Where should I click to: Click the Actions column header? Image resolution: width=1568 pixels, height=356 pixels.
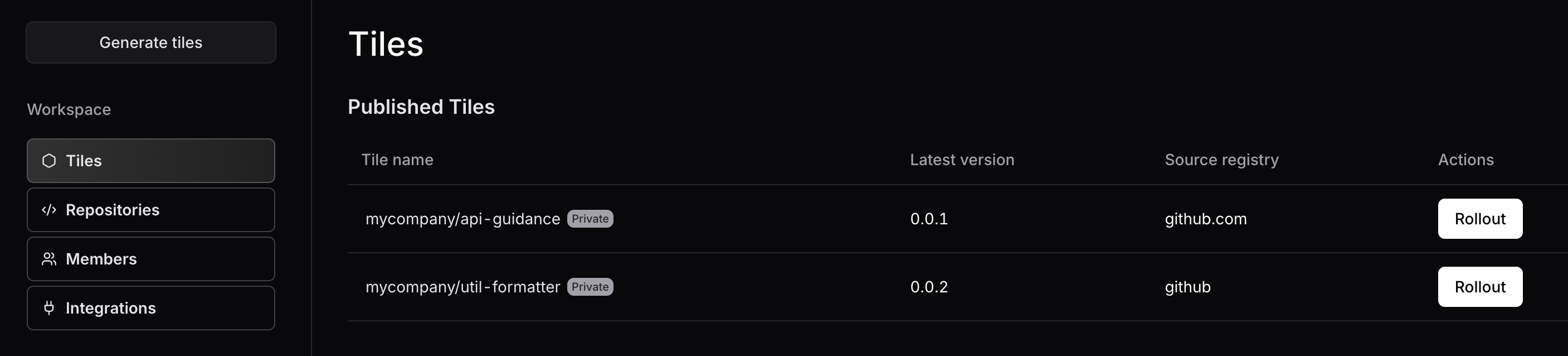1465,160
